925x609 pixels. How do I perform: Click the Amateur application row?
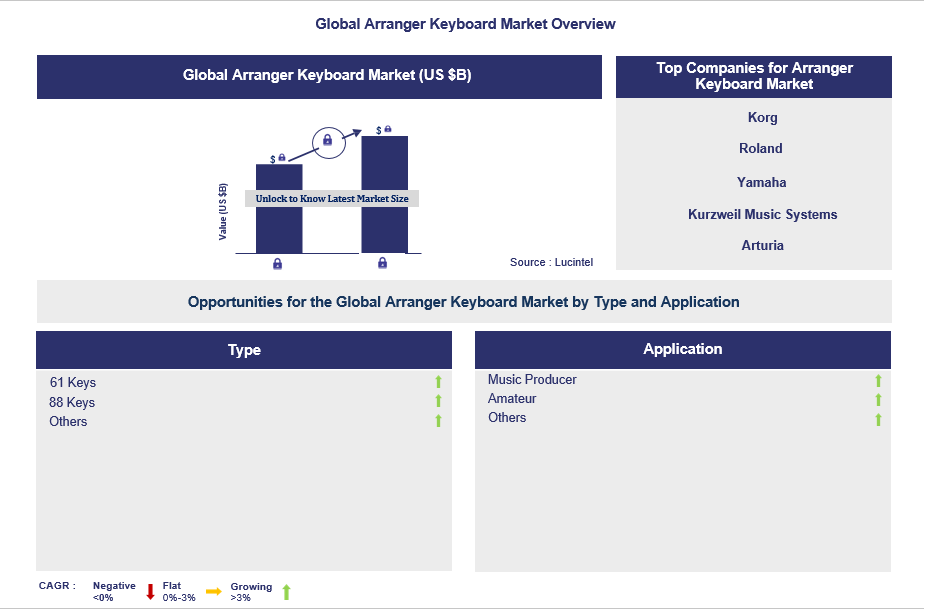683,398
